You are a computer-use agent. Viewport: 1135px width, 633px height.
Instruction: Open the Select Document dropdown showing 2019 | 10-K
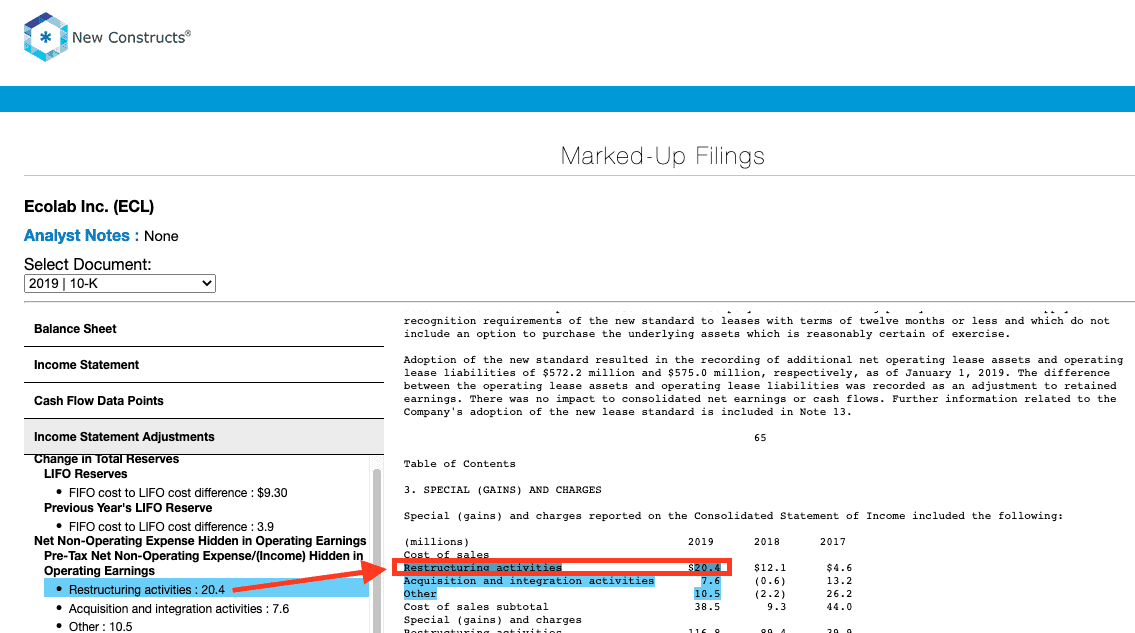tap(119, 283)
